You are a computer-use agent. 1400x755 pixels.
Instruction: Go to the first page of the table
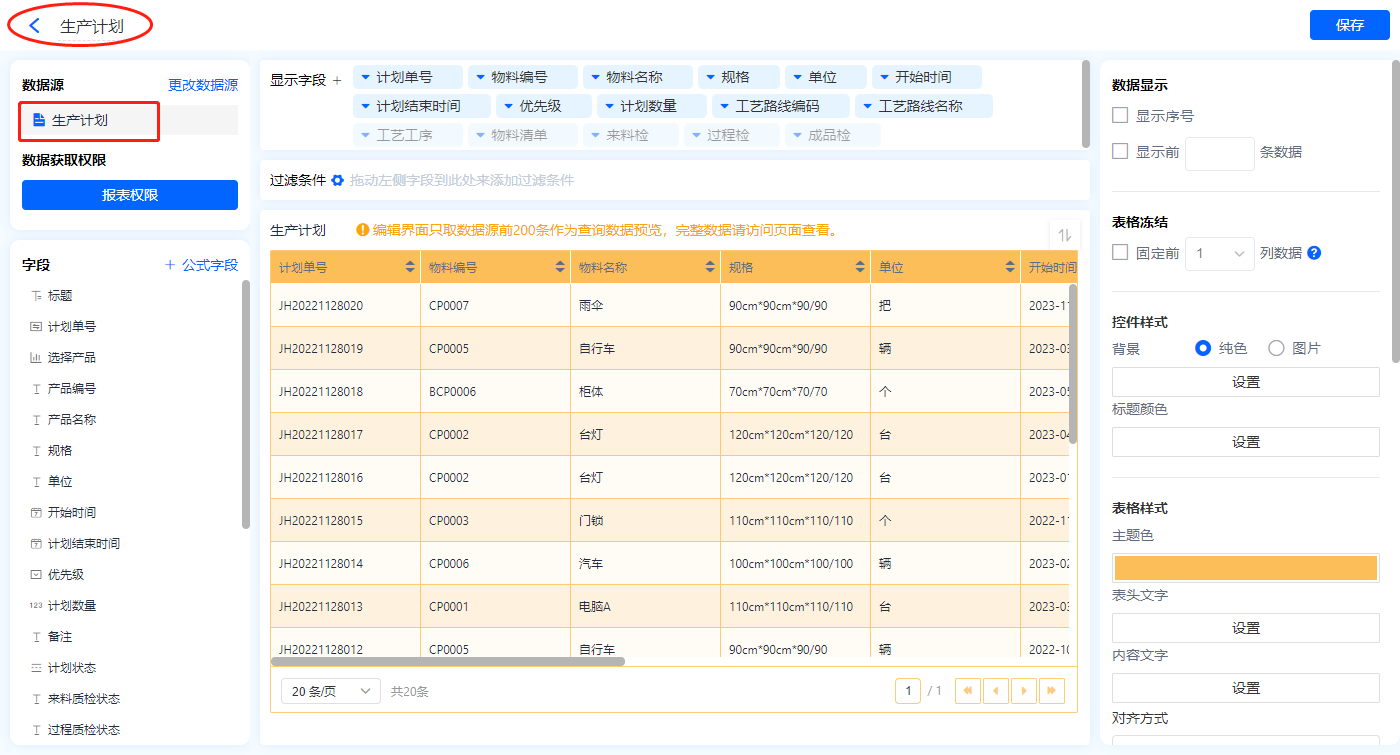(968, 691)
